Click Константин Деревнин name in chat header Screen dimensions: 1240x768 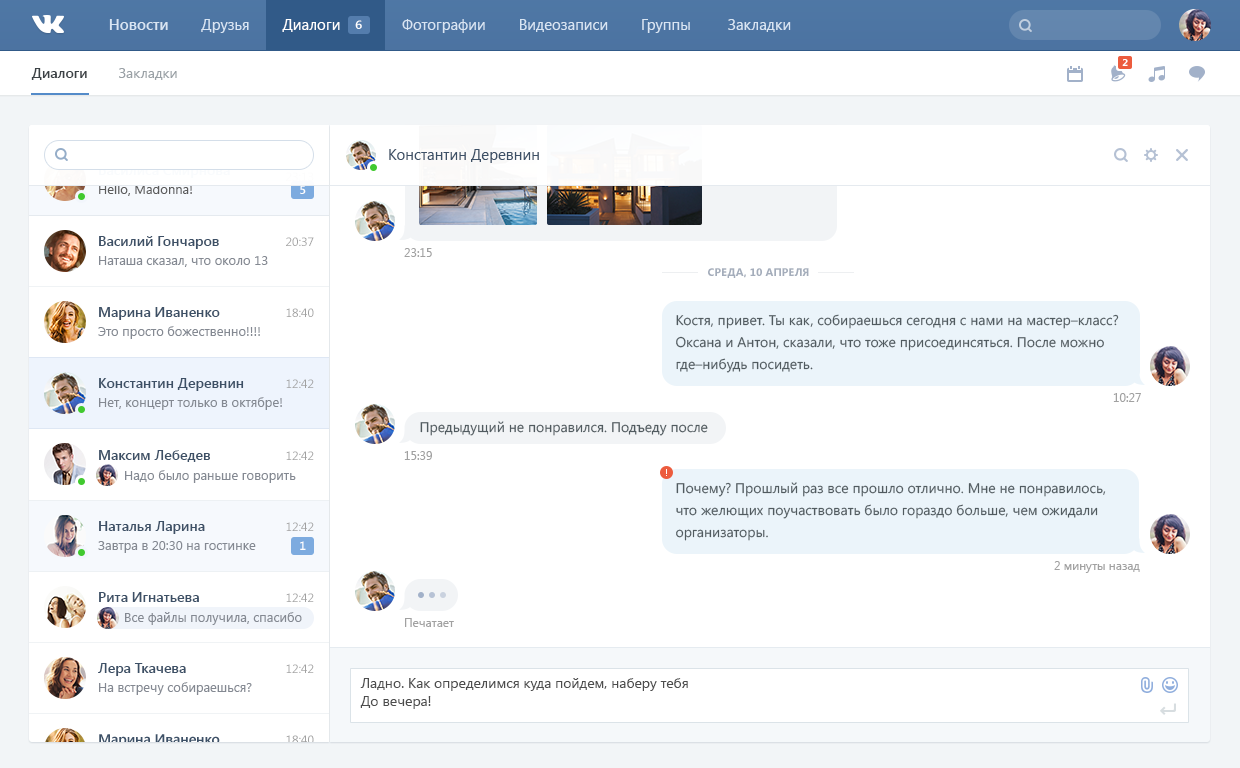[464, 155]
